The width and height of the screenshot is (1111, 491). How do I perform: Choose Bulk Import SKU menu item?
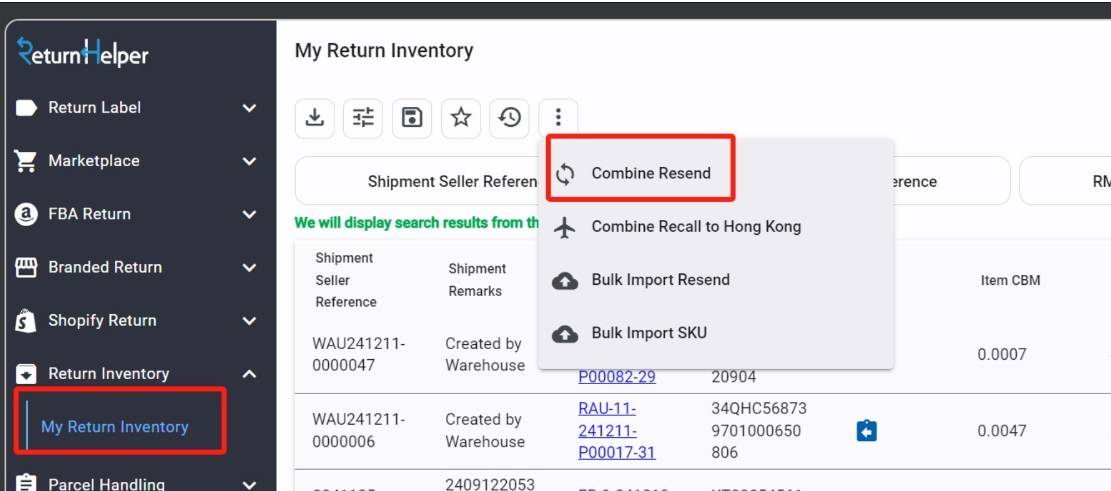coord(649,333)
